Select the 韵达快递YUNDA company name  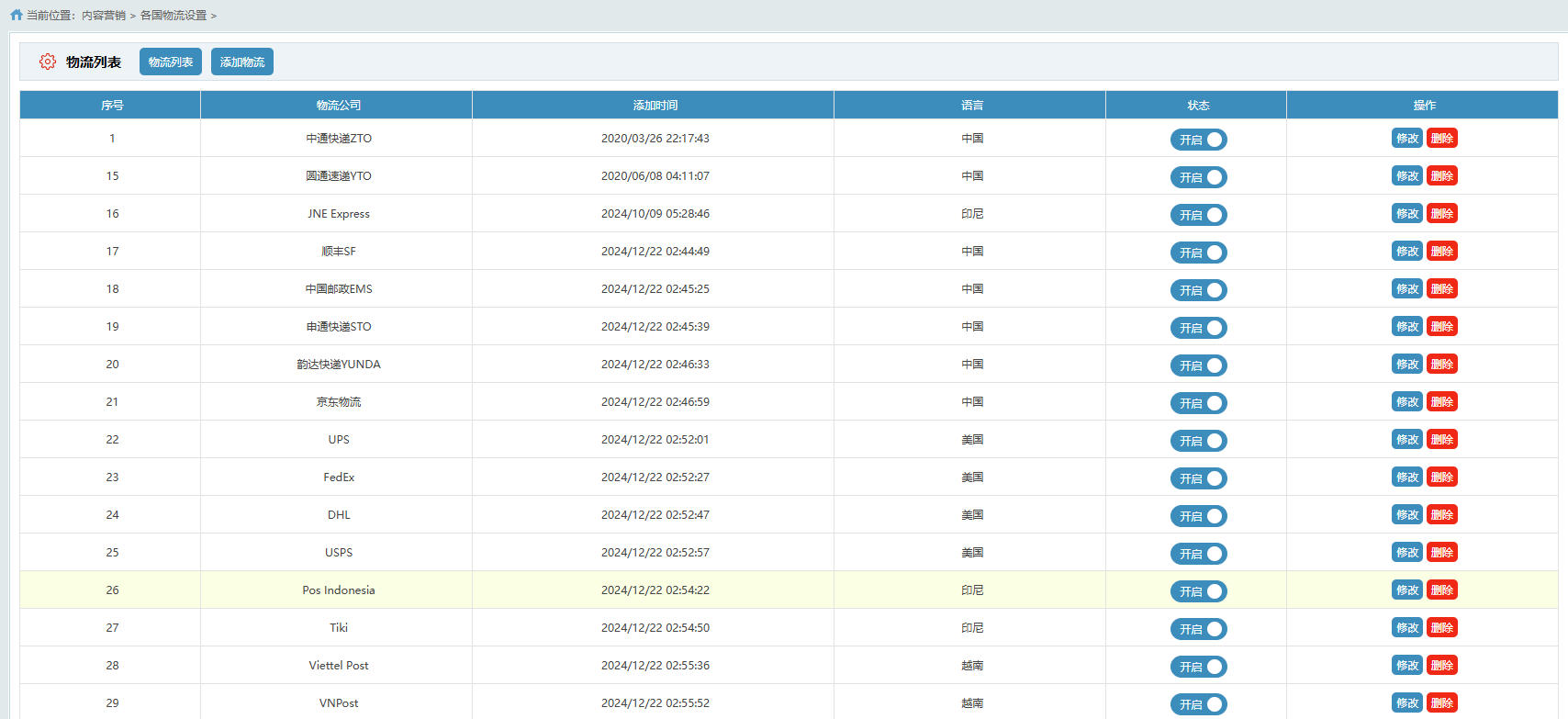339,365
